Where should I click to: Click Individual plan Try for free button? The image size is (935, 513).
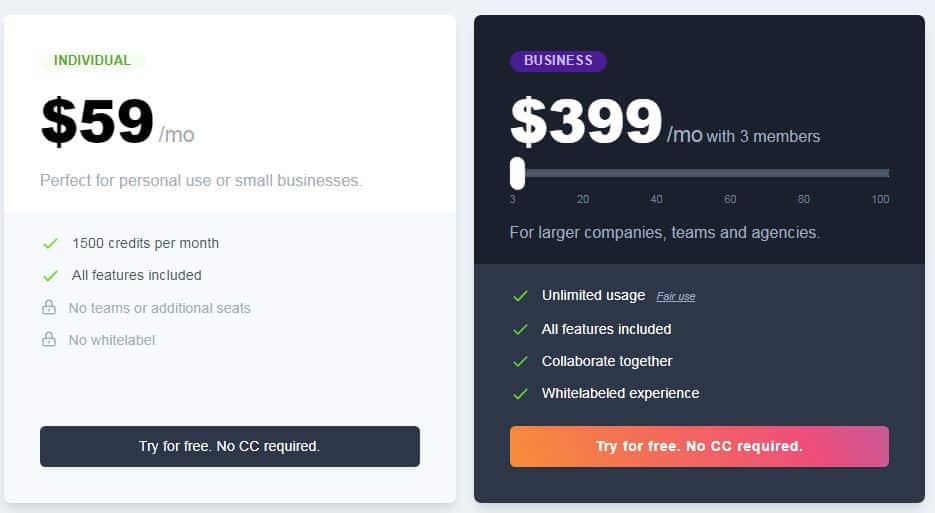[x=230, y=446]
